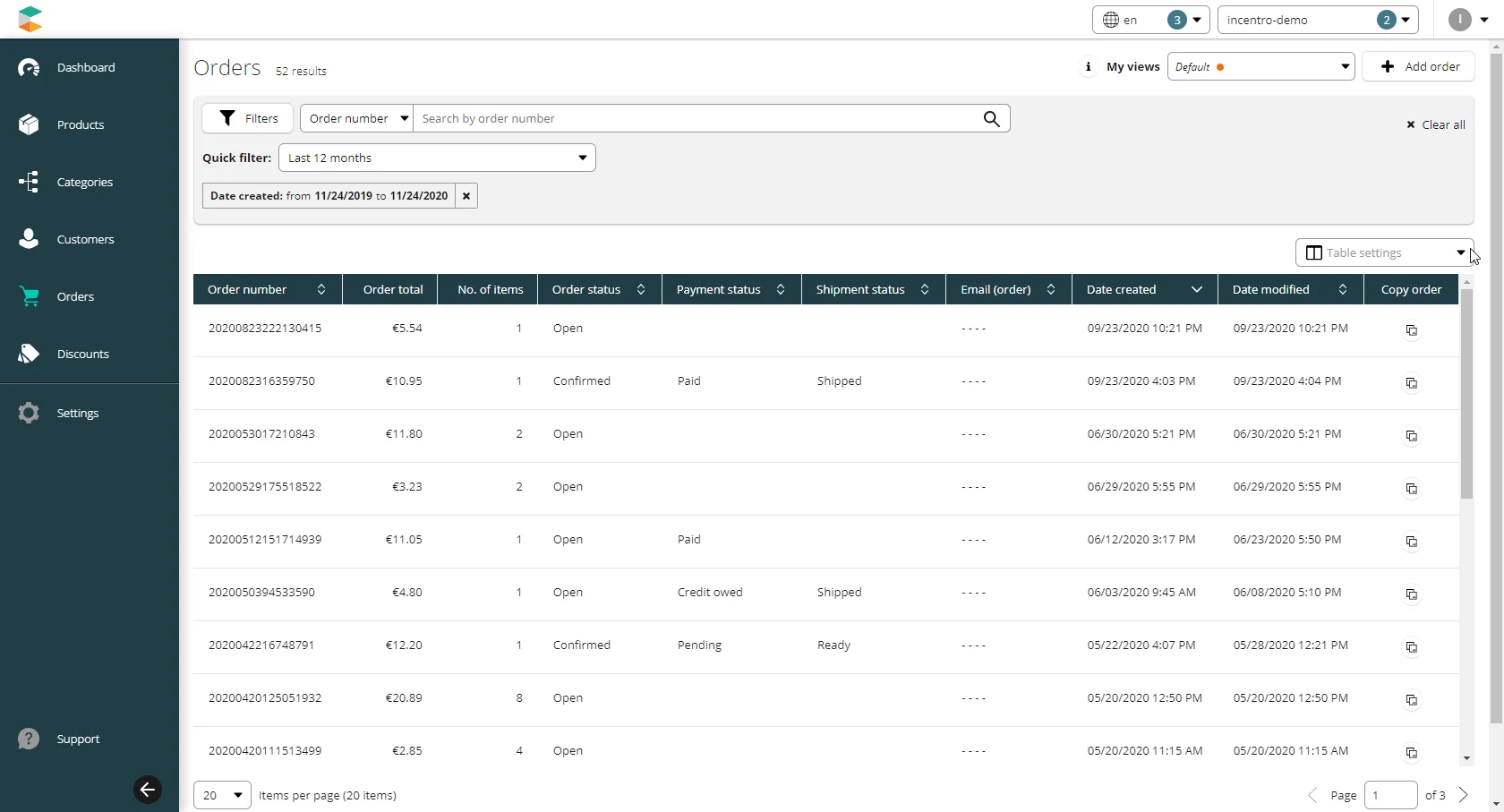
Task: Open Settings from the sidebar
Action: coord(77,413)
